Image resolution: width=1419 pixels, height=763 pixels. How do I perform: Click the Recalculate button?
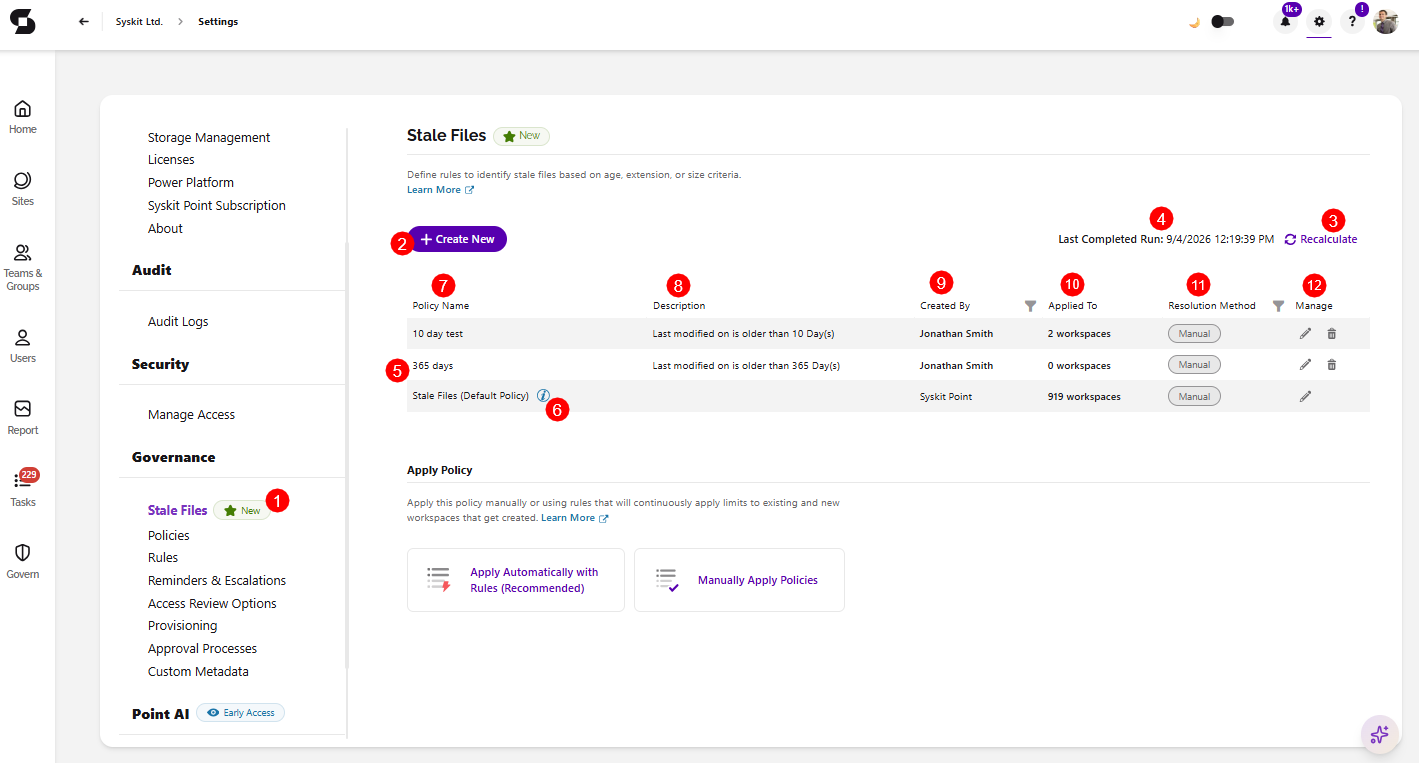[x=1321, y=240]
